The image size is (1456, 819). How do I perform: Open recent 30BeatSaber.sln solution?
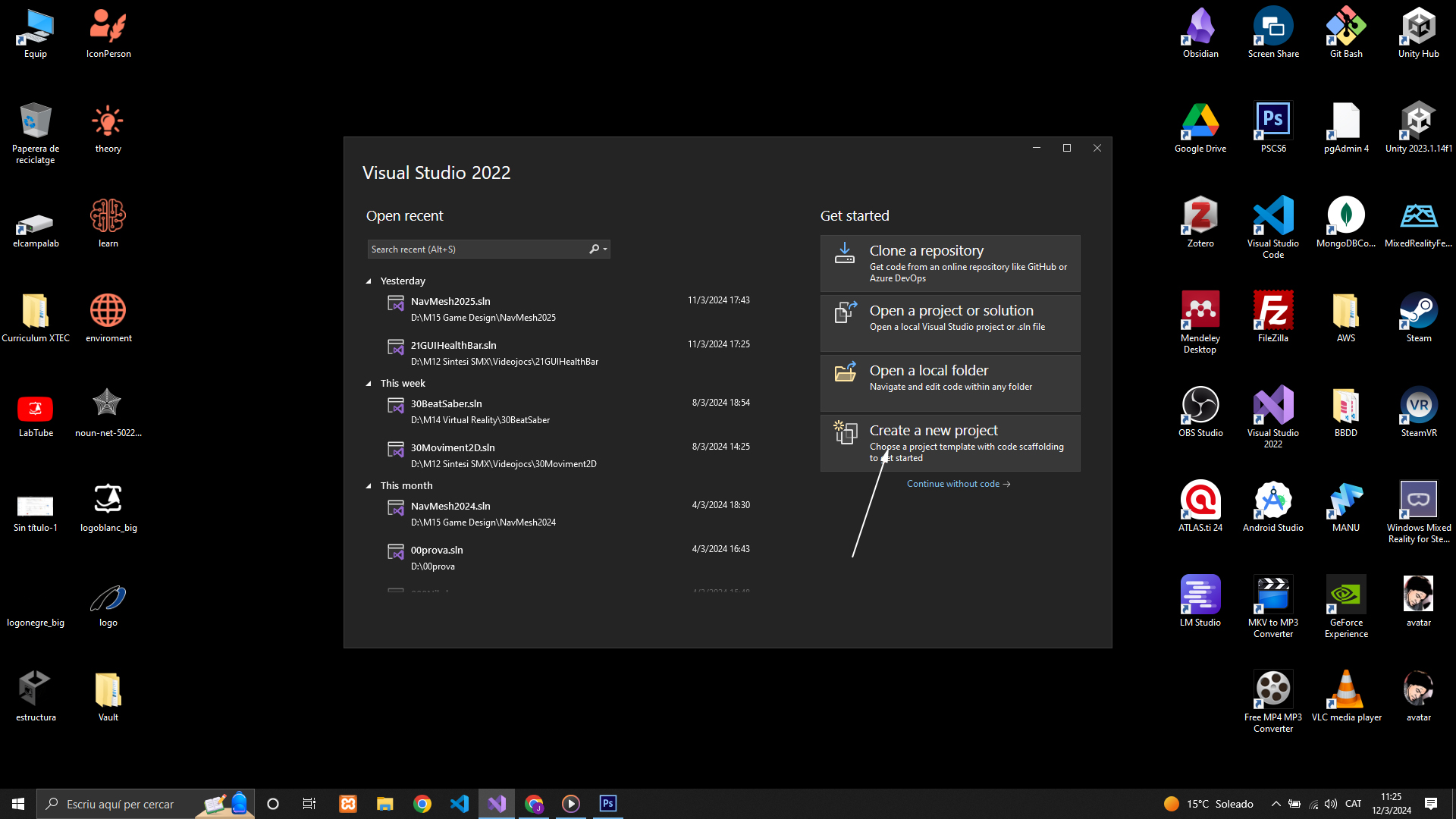click(x=447, y=404)
